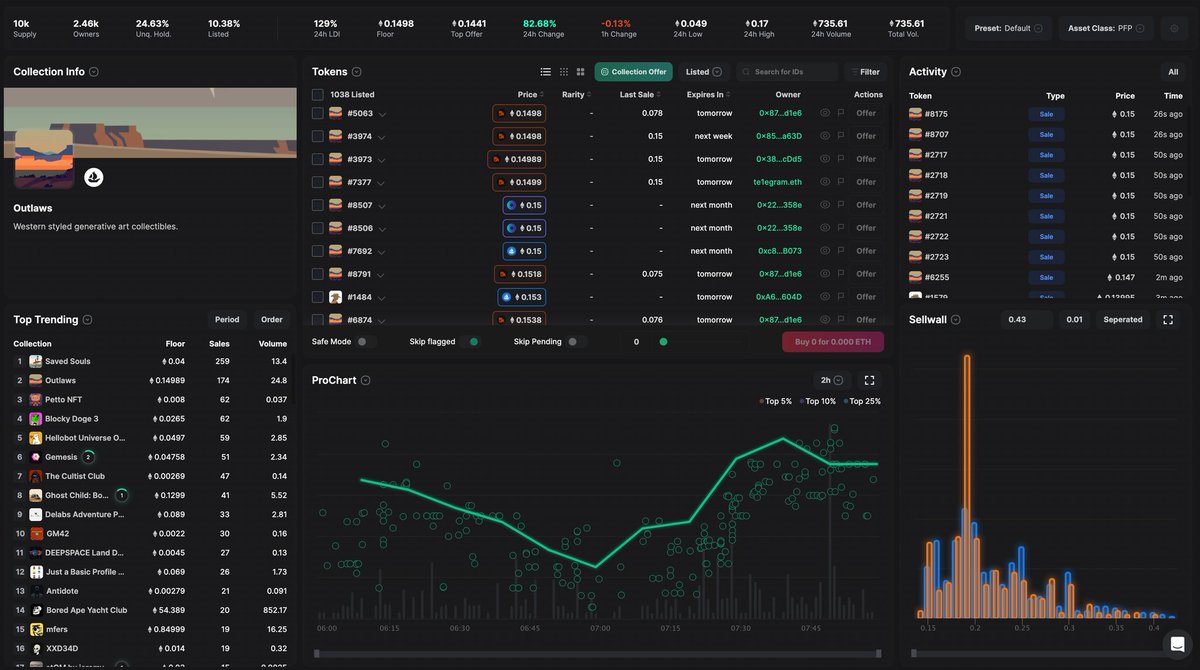Click Period in Top Trending

tap(227, 320)
